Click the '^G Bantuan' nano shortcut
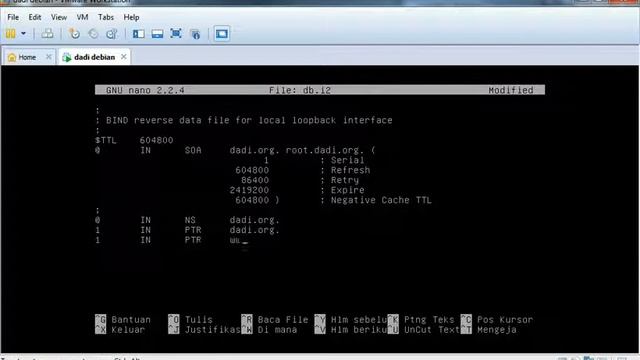This screenshot has height=360, width=640. [123, 320]
